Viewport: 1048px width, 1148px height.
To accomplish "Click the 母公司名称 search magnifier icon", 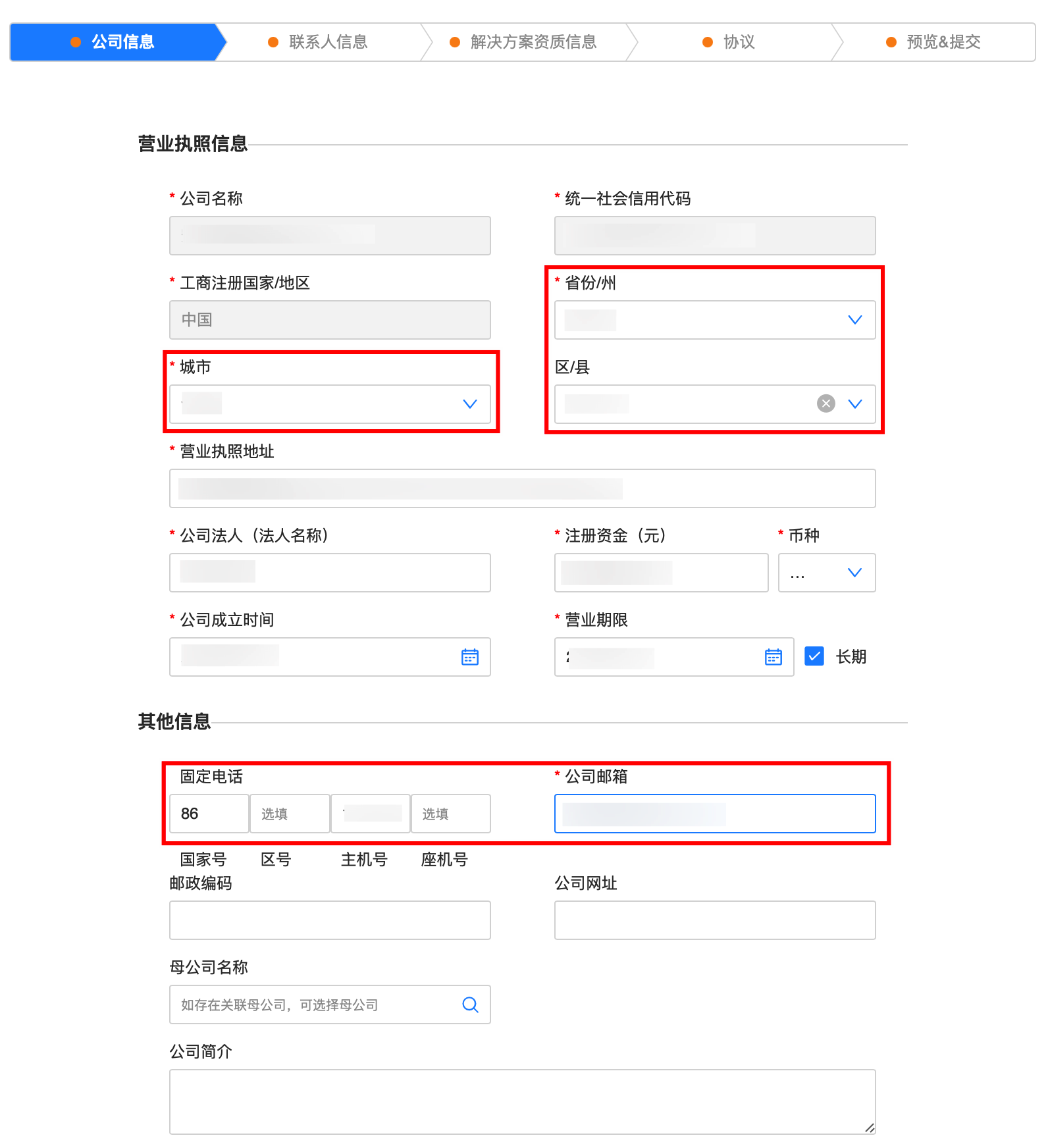I will pyautogui.click(x=470, y=1004).
